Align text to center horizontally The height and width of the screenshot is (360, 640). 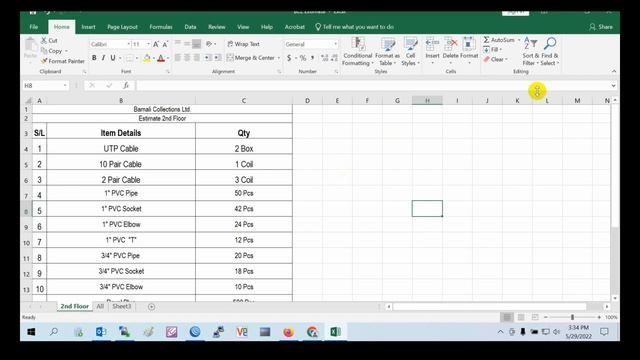tap(187, 58)
